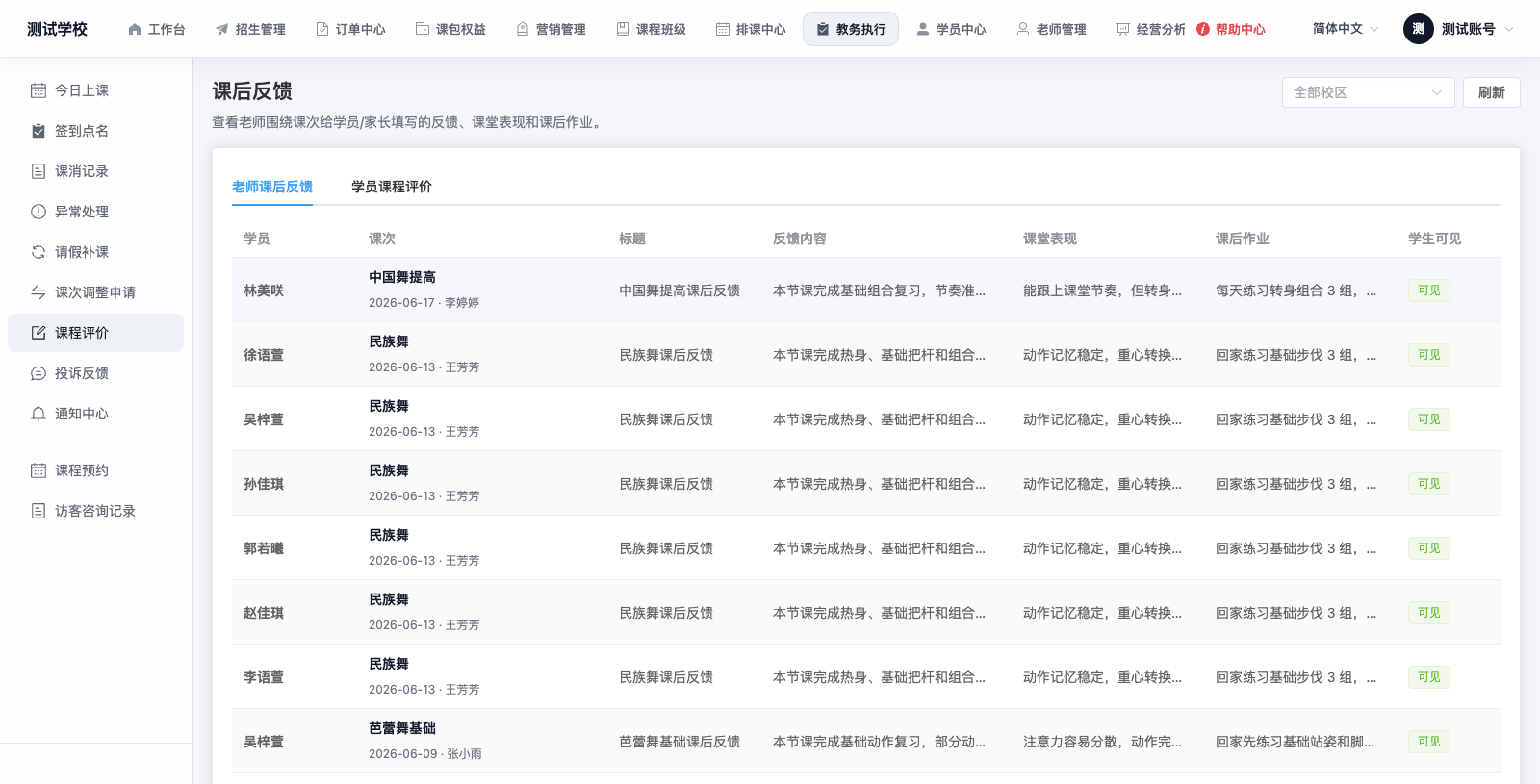Click 反馈内容 column header
The height and width of the screenshot is (784, 1540).
pyautogui.click(x=800, y=239)
